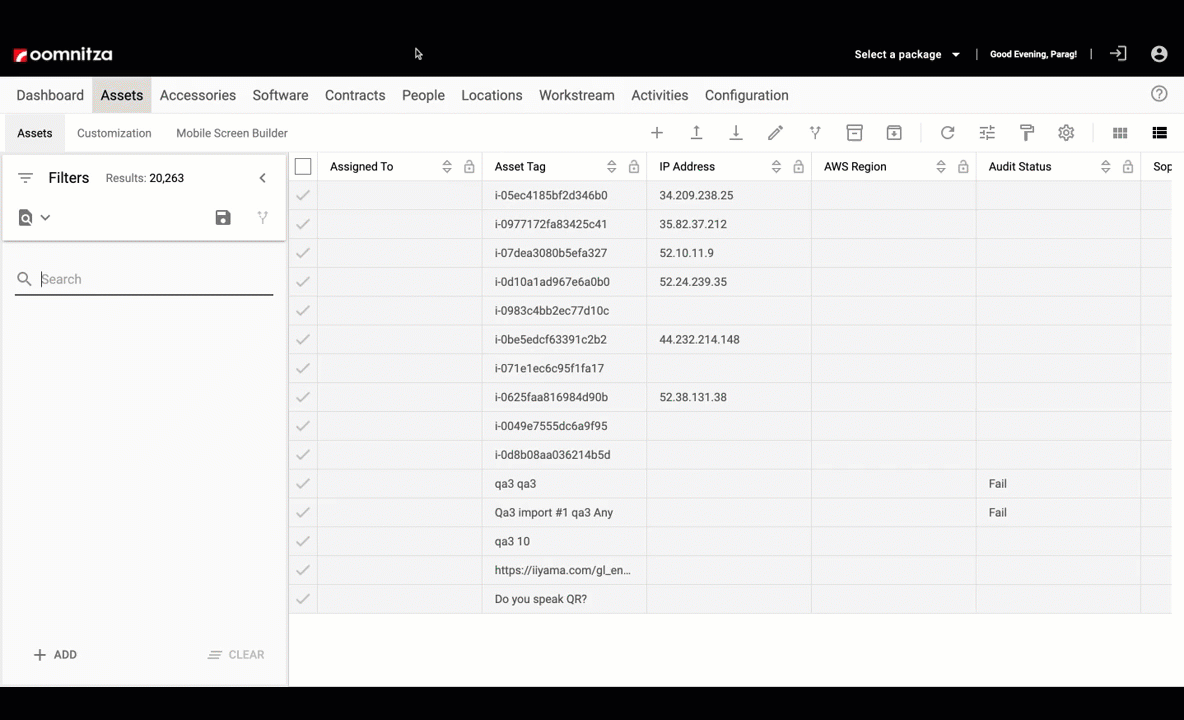The image size is (1184, 720).
Task: Open the Contracts menu
Action: pos(355,95)
